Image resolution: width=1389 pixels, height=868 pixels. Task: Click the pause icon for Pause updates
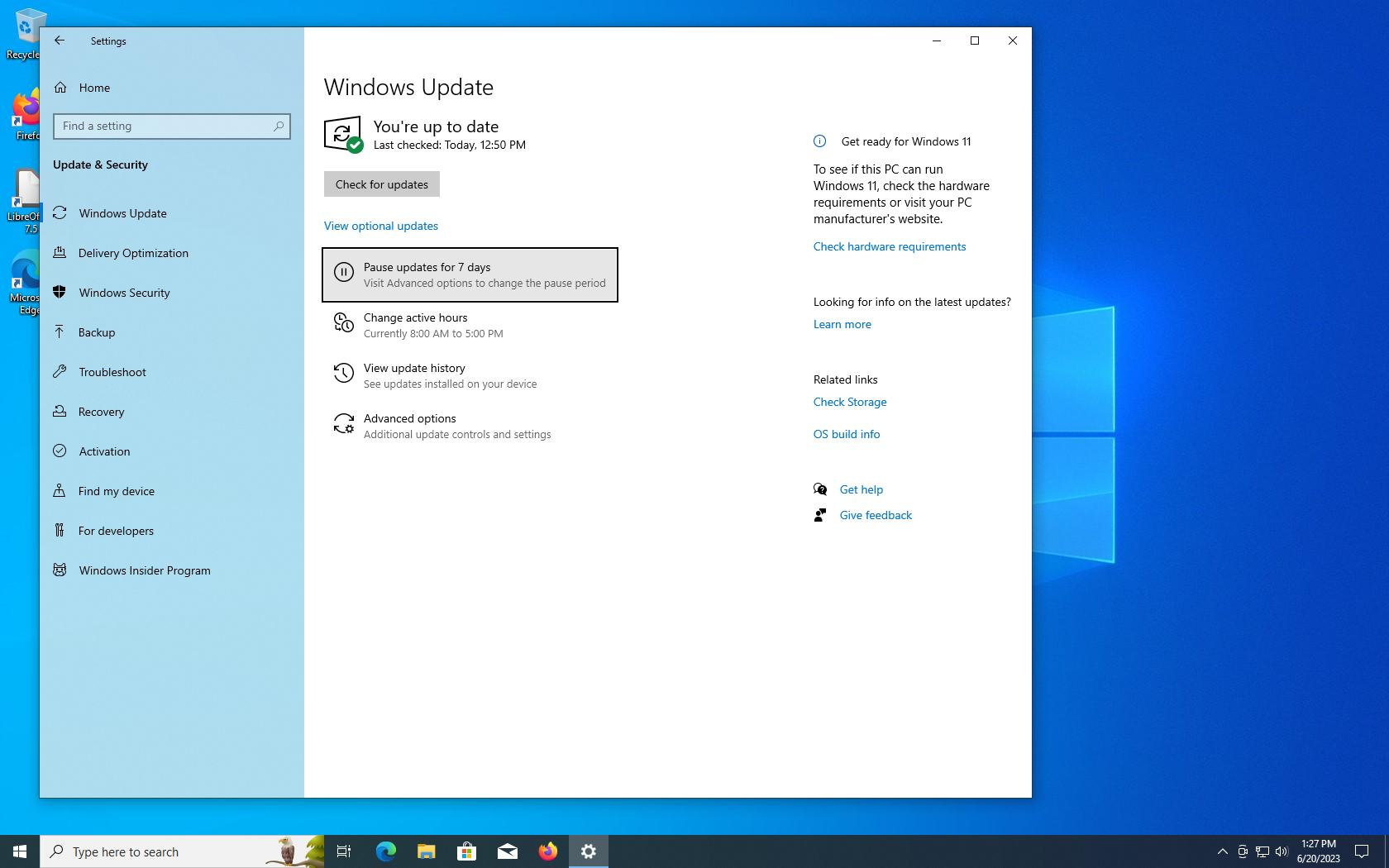tap(343, 272)
